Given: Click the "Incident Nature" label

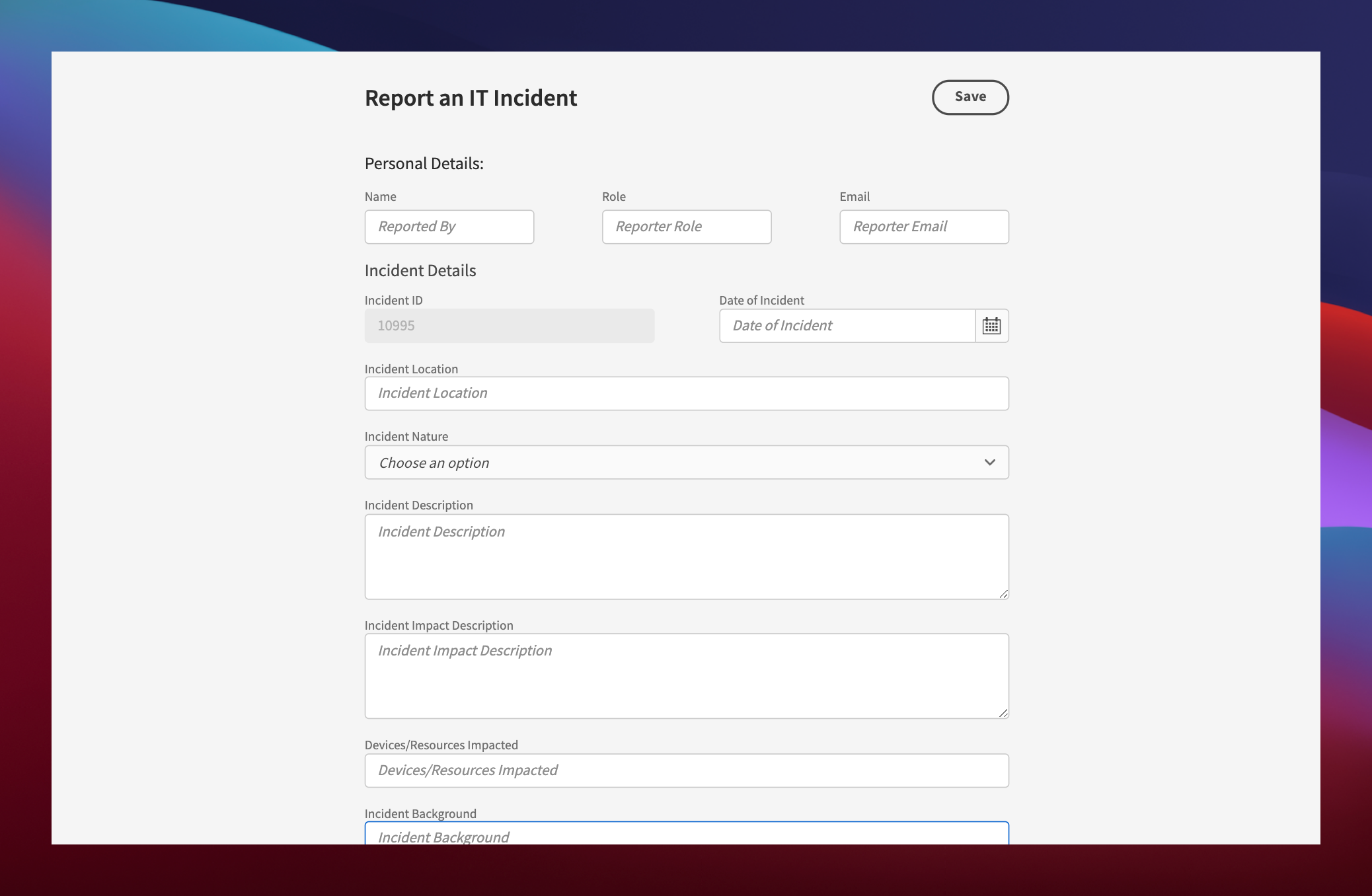Looking at the screenshot, I should [406, 436].
